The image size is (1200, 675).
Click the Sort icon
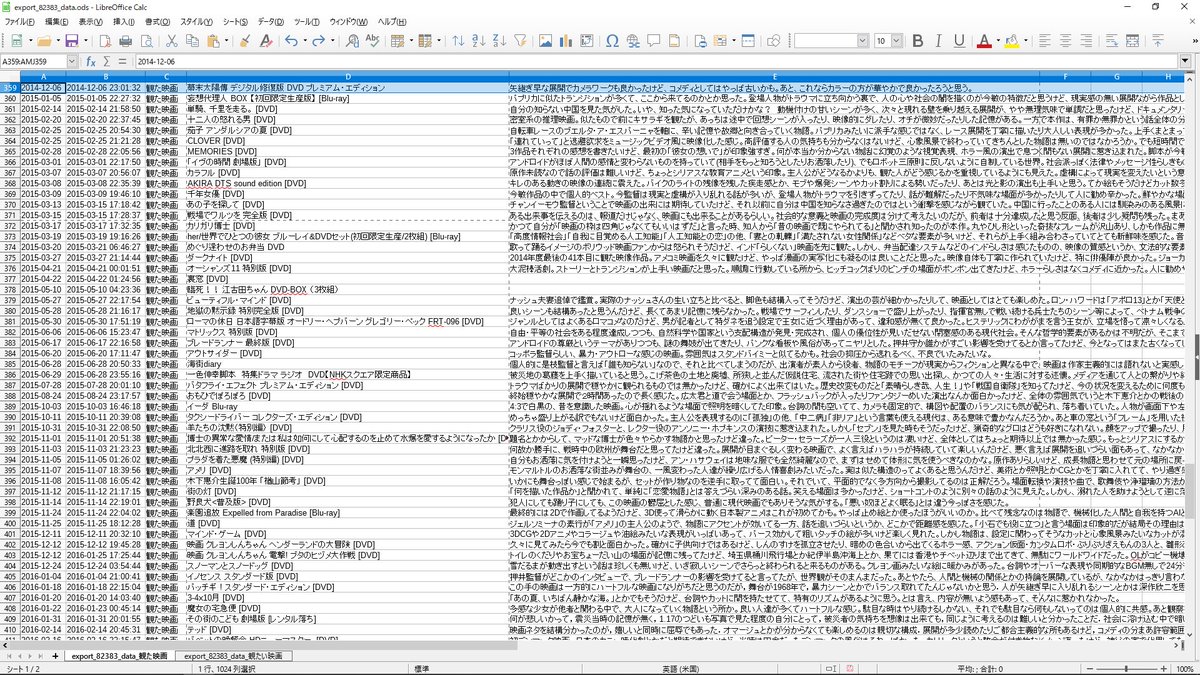click(x=457, y=41)
